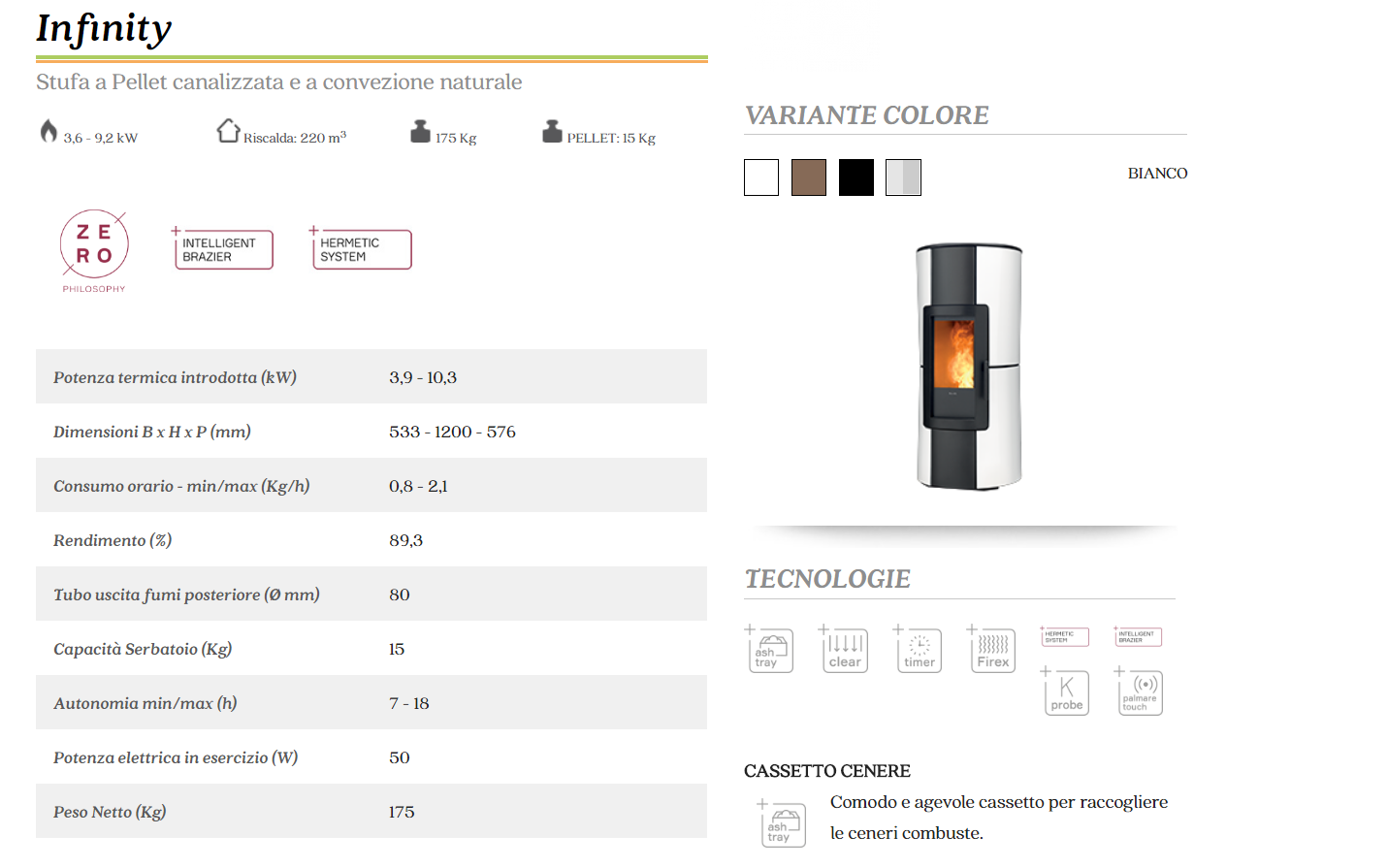Choose the brown color variant

point(809,177)
